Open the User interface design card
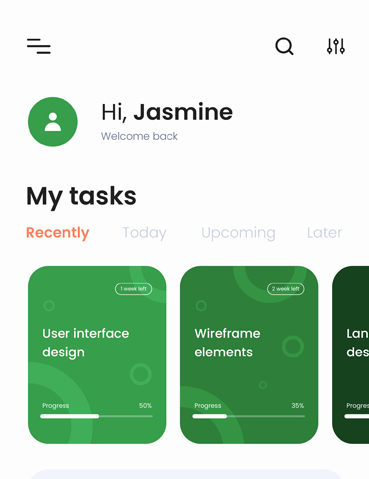Viewport: 369px width, 479px height. click(97, 355)
